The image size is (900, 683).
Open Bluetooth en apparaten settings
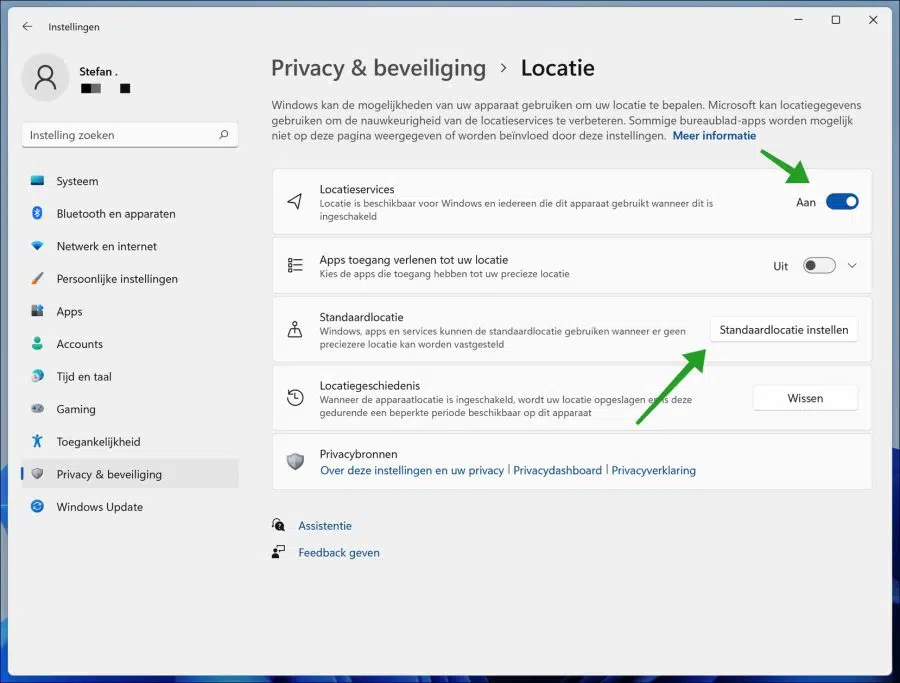point(130,214)
